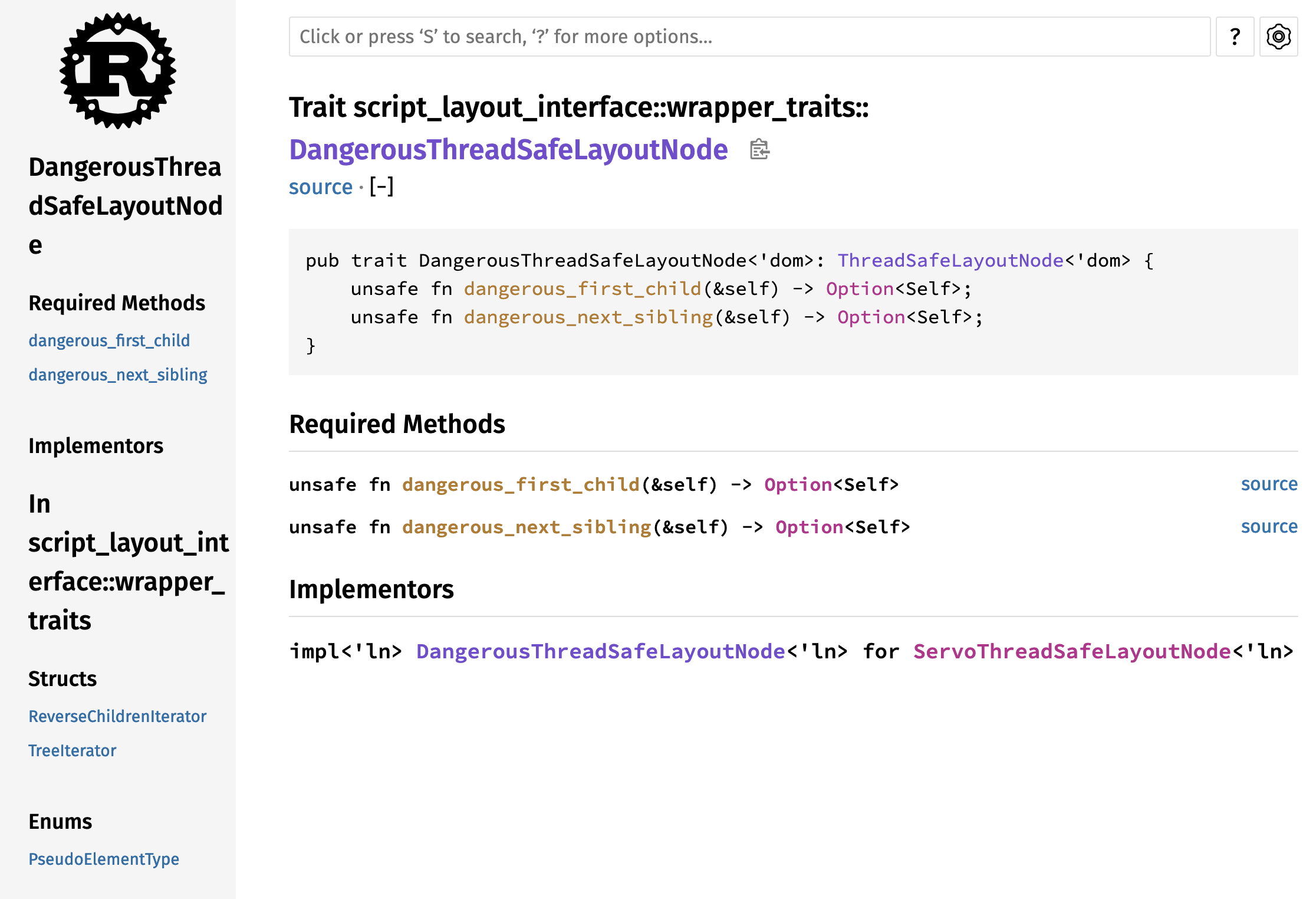Click the Rust gear logo
This screenshot has height=899, width=1316.
click(118, 71)
